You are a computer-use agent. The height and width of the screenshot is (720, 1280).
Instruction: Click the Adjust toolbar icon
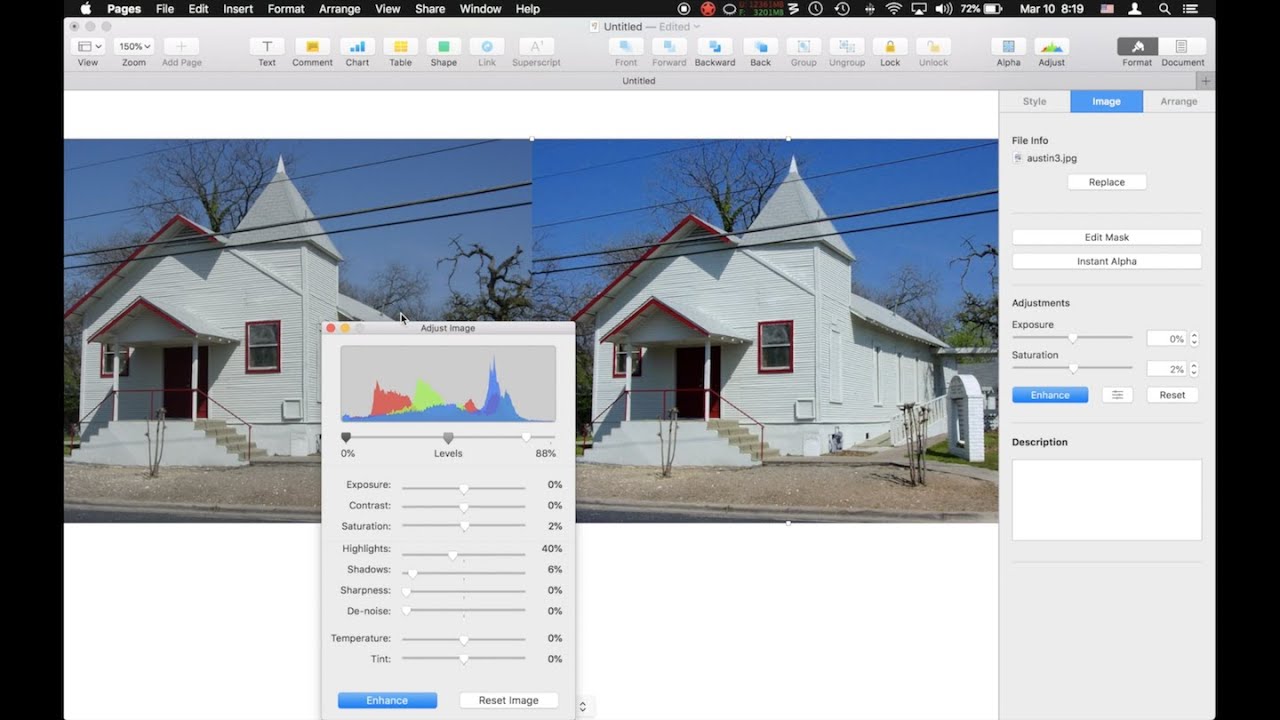click(x=1051, y=46)
